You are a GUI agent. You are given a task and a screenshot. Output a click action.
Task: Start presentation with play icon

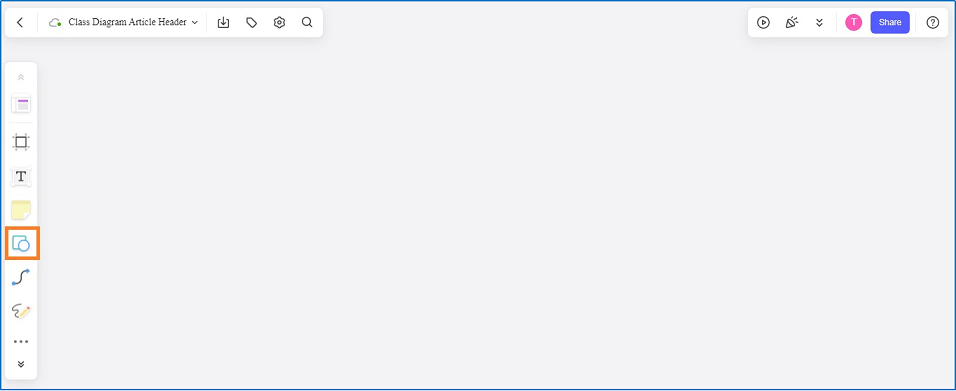tap(763, 23)
